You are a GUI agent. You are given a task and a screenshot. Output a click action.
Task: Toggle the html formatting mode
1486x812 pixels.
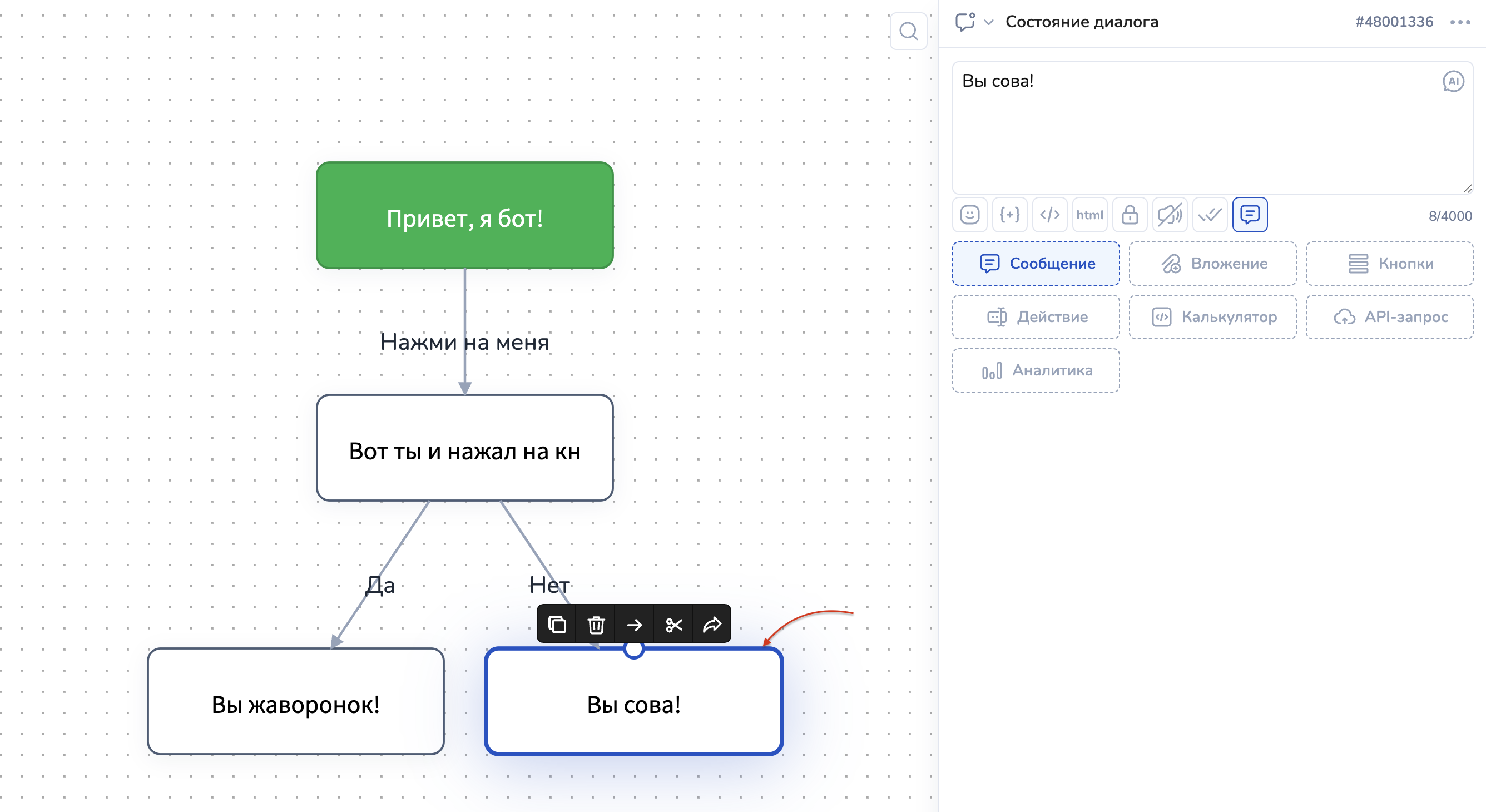click(x=1089, y=215)
